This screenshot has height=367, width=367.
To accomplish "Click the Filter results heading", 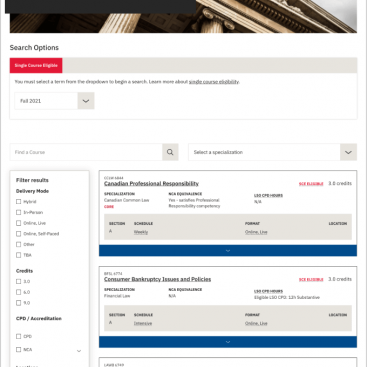I will tap(32, 180).
